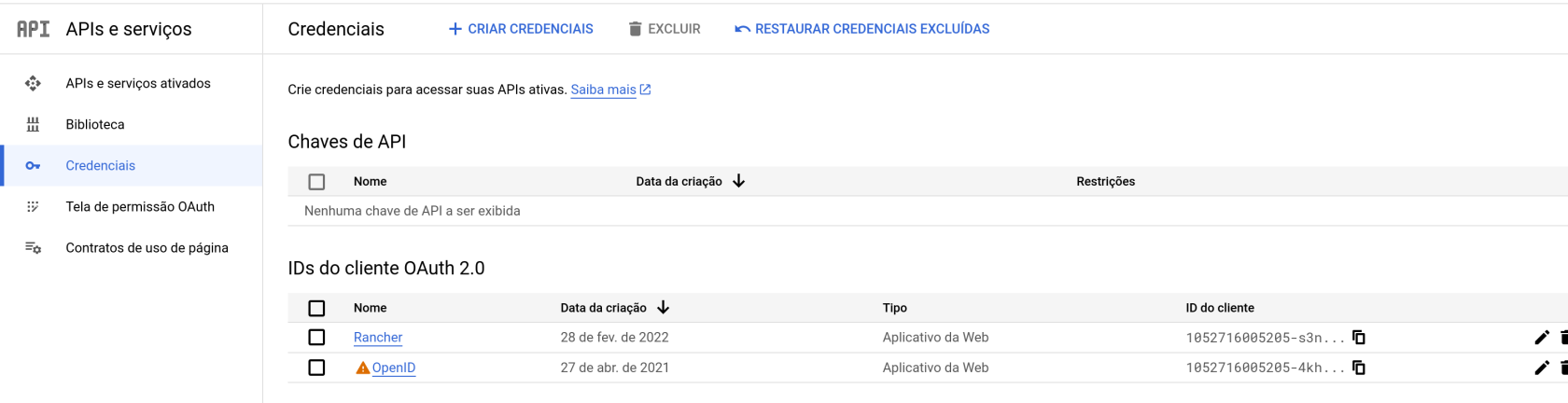
Task: Click the Biblioteca library icon
Action: [33, 125]
